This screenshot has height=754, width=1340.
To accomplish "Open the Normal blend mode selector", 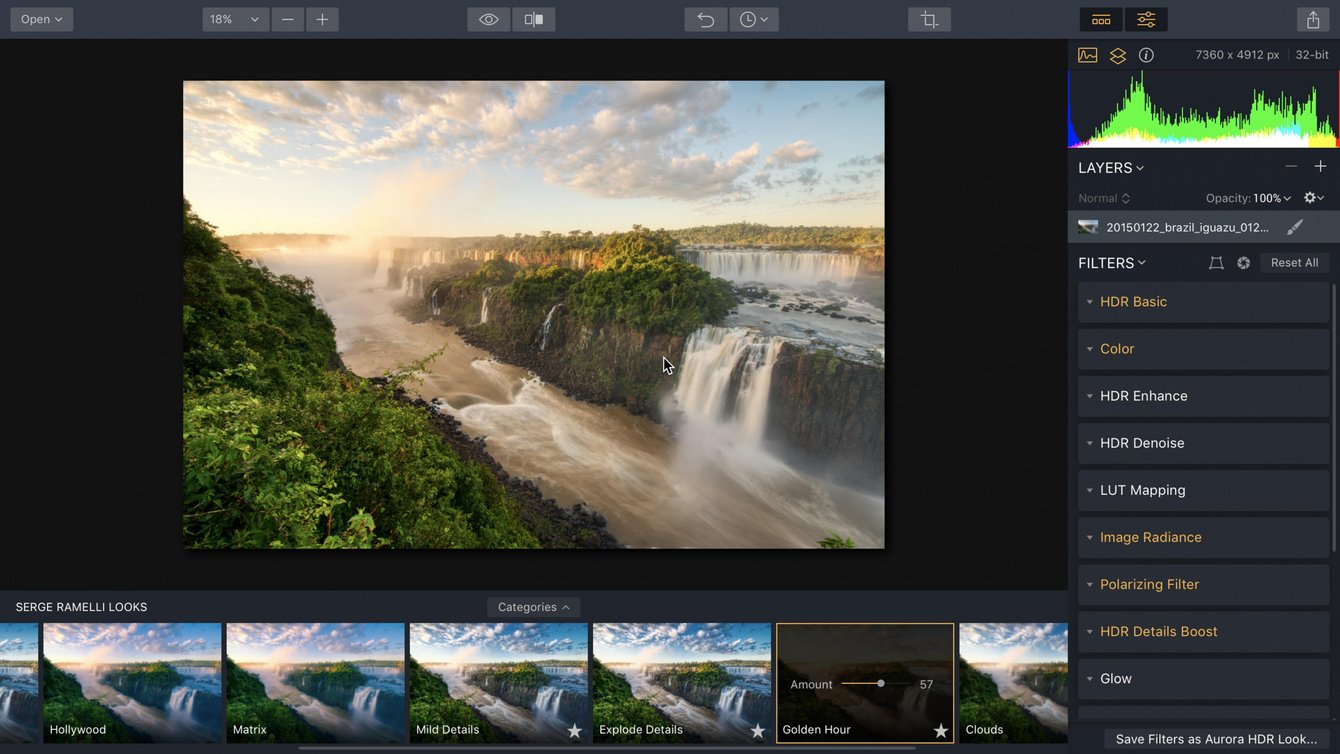I will coord(1104,198).
